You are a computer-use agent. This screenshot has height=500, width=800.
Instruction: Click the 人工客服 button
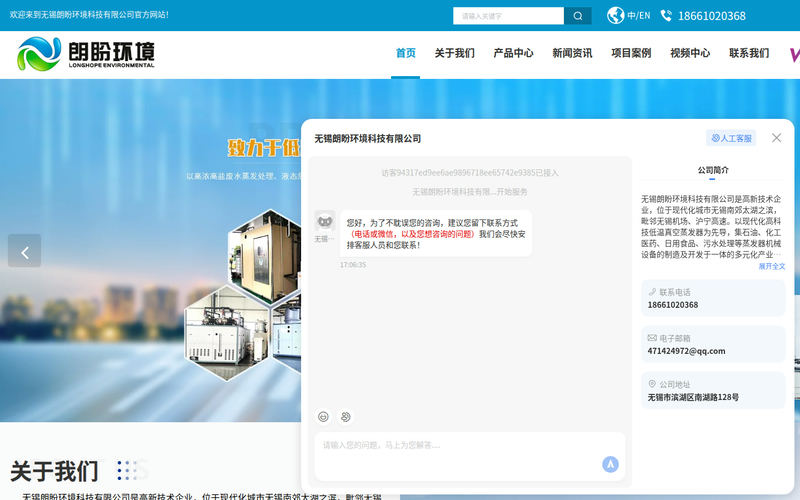click(731, 138)
